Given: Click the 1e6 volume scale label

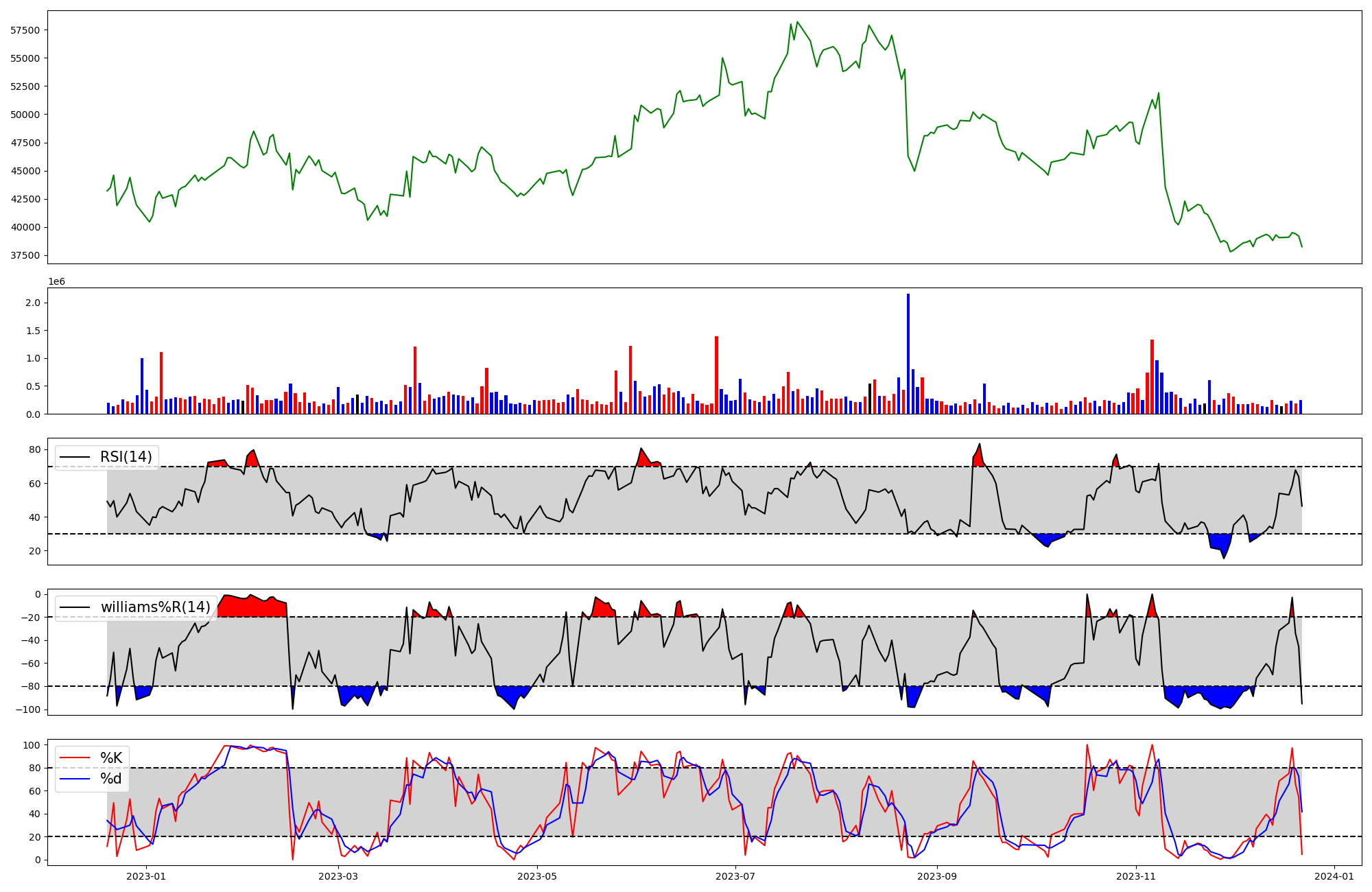Looking at the screenshot, I should click(56, 282).
